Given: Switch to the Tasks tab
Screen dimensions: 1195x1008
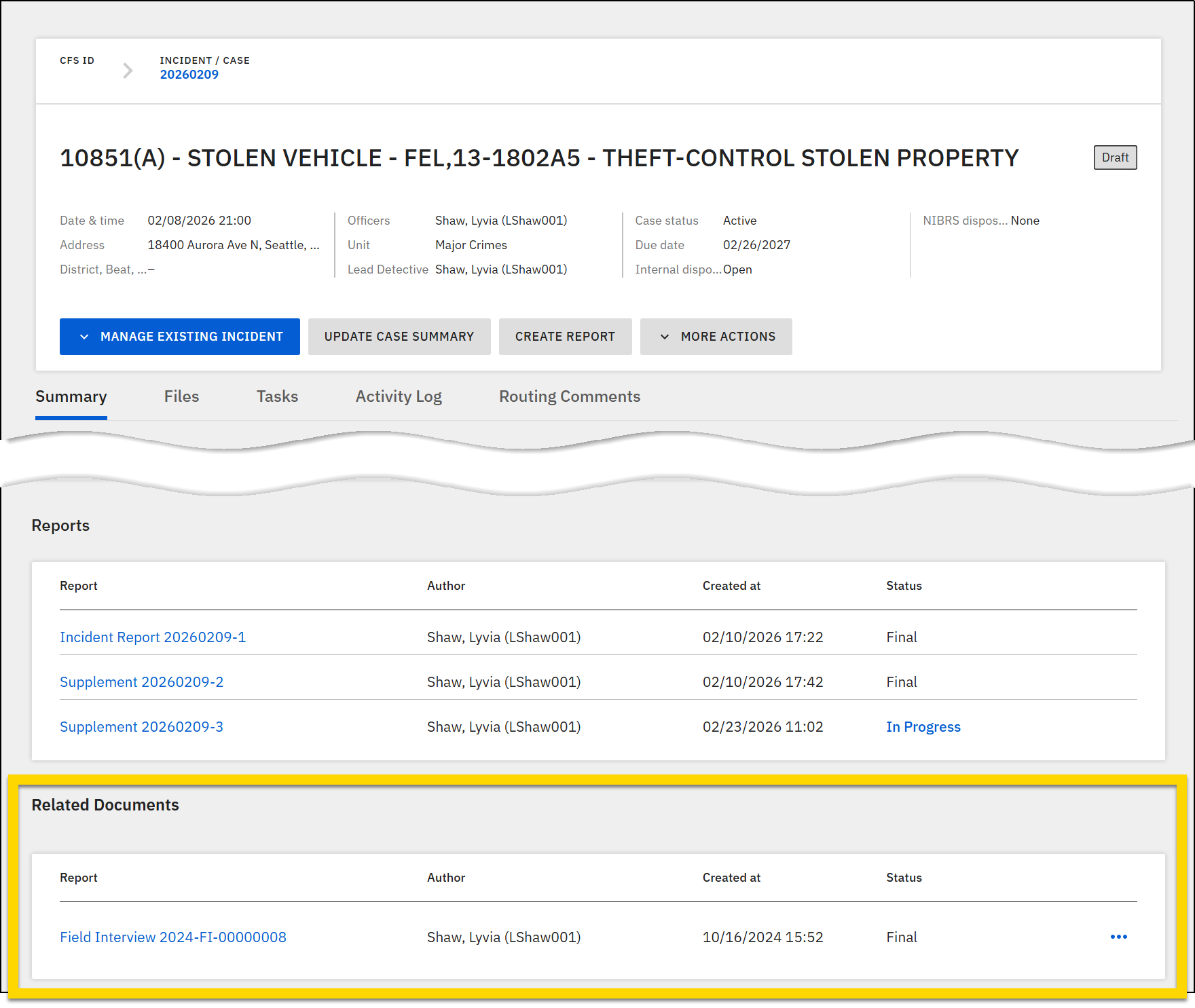Looking at the screenshot, I should coord(276,396).
